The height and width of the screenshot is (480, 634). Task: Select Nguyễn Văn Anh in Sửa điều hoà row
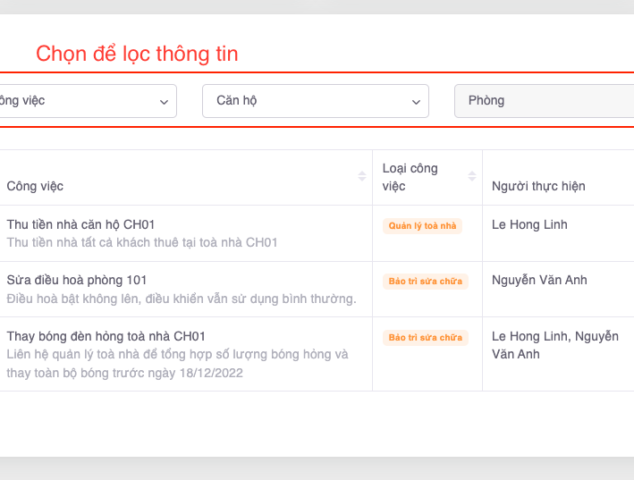pyautogui.click(x=538, y=280)
